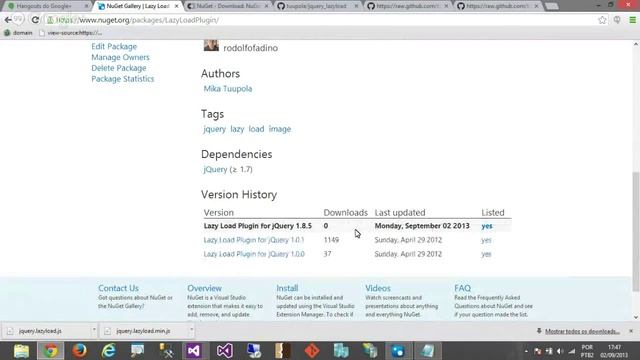Click author Mika Tuupola

pyautogui.click(x=228, y=89)
